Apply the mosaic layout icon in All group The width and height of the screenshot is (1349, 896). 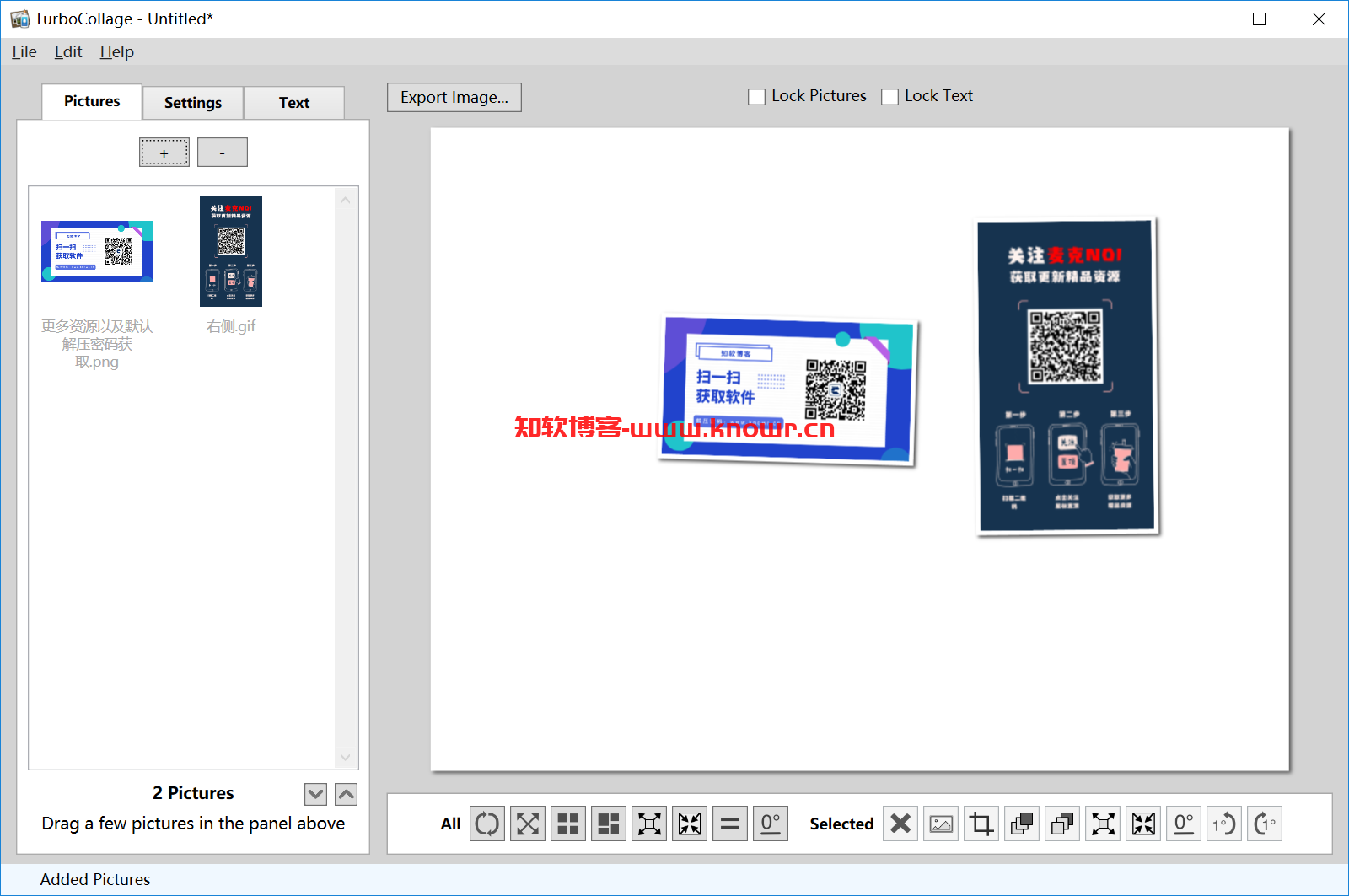pyautogui.click(x=609, y=824)
